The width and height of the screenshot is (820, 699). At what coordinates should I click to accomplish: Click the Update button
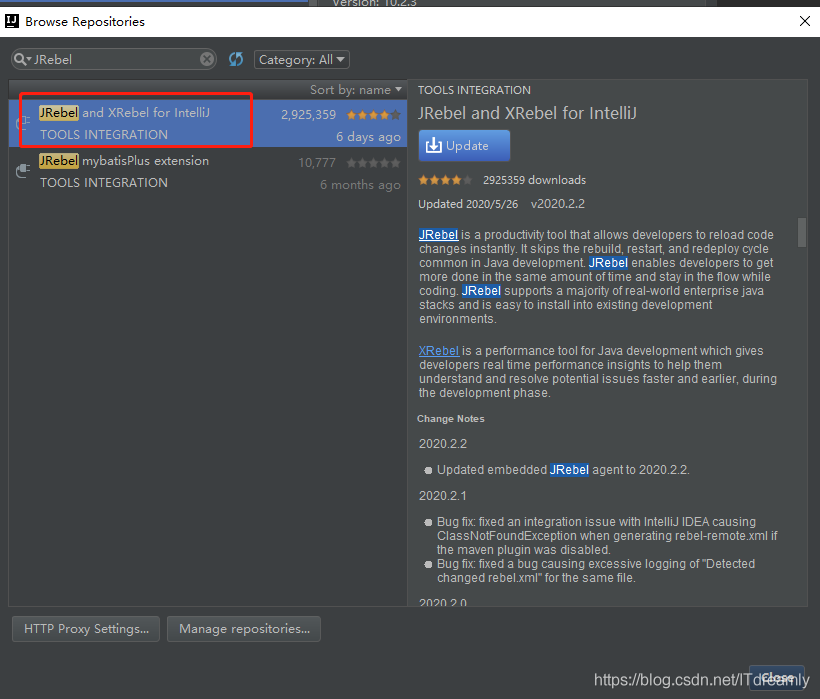point(464,145)
